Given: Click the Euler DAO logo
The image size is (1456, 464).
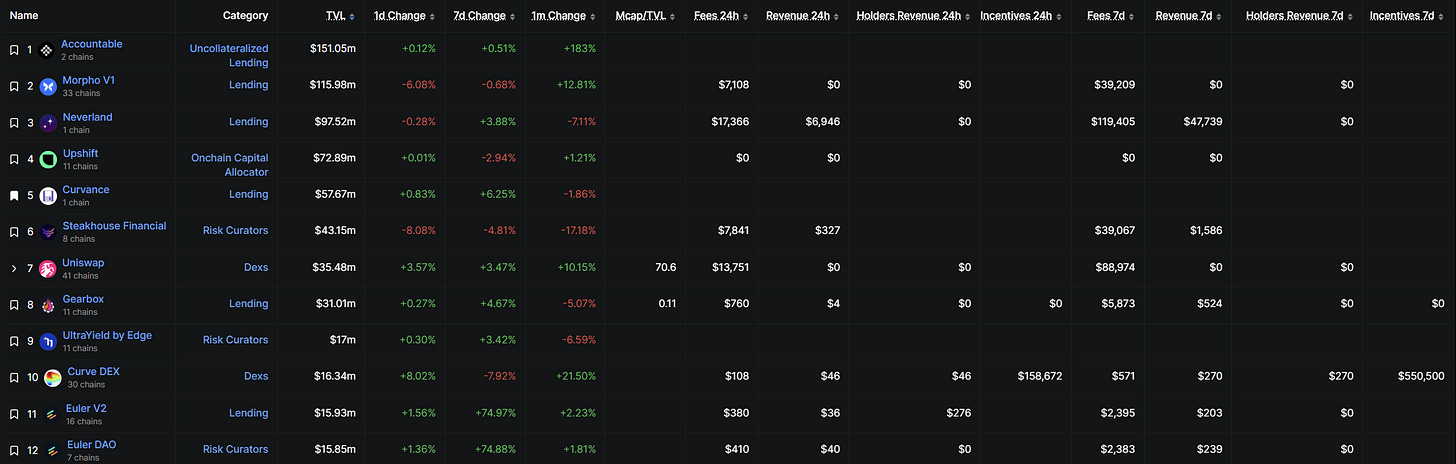Looking at the screenshot, I should coord(52,450).
